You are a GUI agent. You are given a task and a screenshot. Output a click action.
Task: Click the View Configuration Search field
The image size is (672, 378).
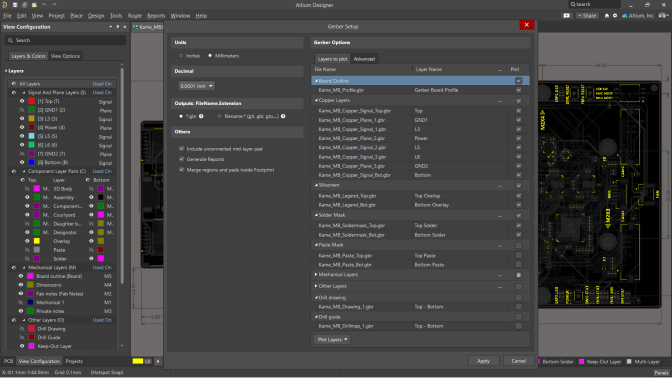[65, 40]
